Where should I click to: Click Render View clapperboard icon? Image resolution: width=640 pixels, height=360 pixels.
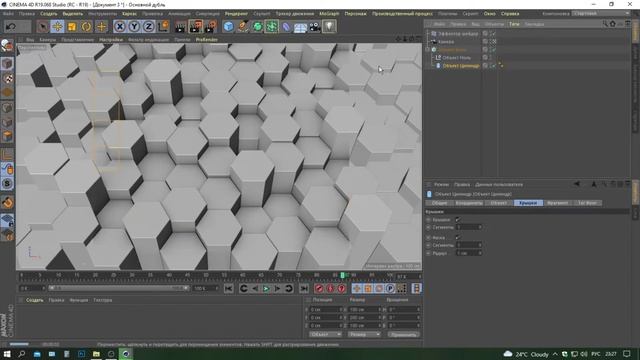pyautogui.click(x=180, y=27)
